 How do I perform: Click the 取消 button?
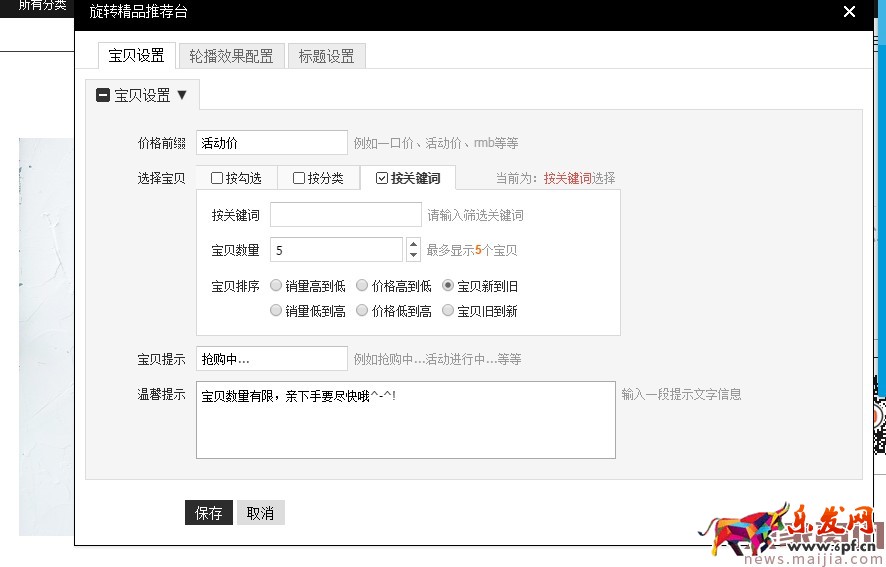point(260,512)
